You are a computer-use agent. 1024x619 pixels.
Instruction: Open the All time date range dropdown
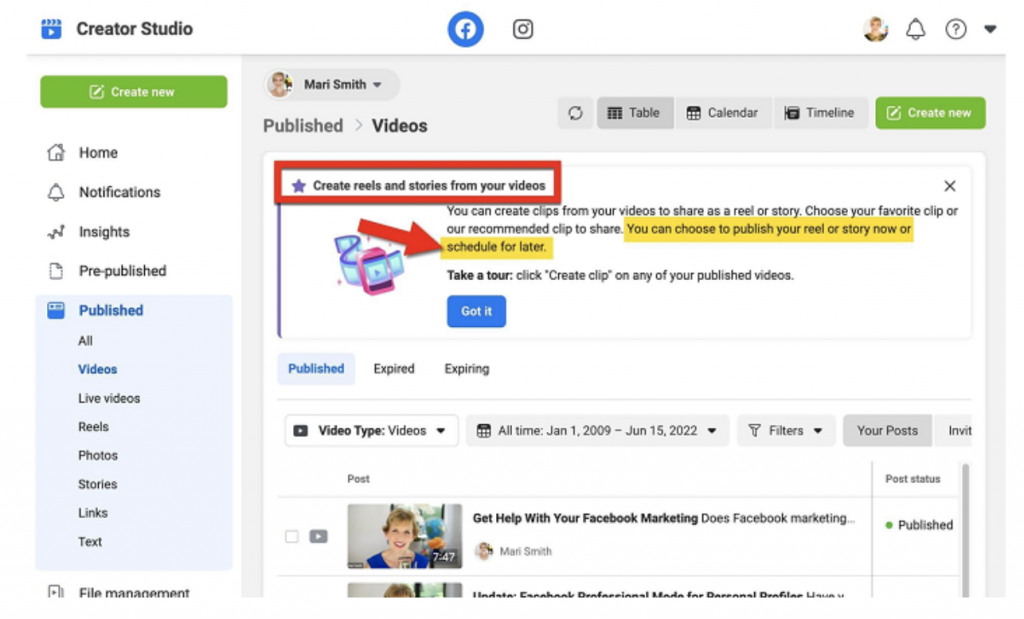[x=597, y=431]
